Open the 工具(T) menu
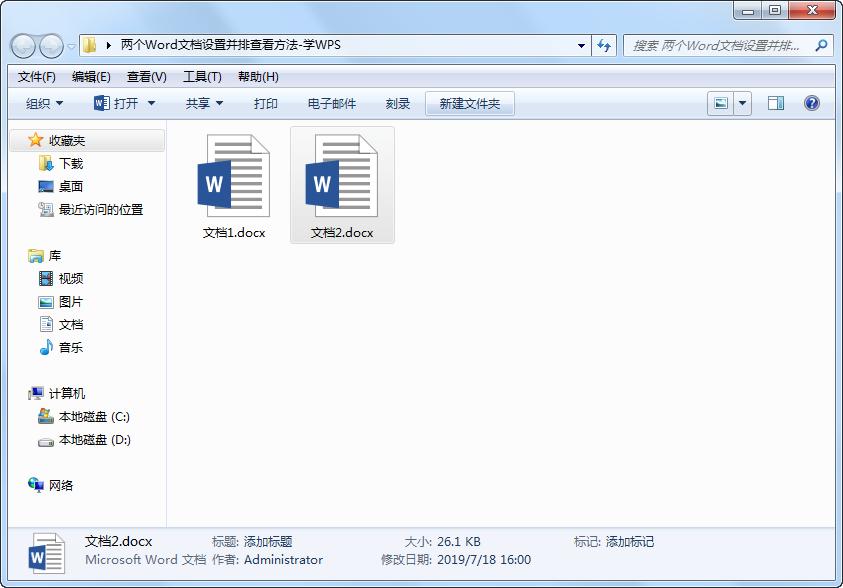843x588 pixels. [x=203, y=77]
